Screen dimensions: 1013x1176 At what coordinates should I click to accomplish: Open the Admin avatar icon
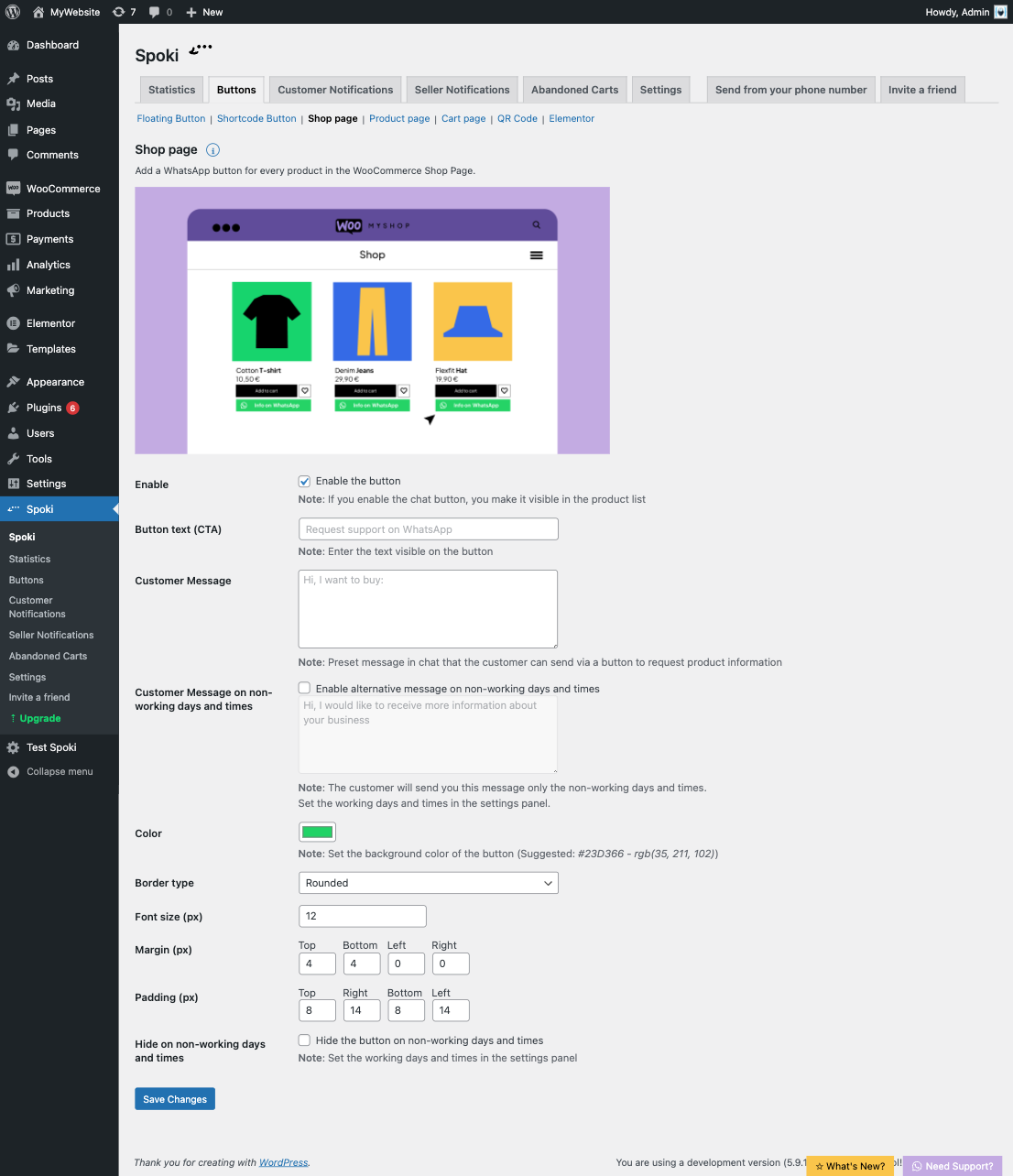[1000, 12]
